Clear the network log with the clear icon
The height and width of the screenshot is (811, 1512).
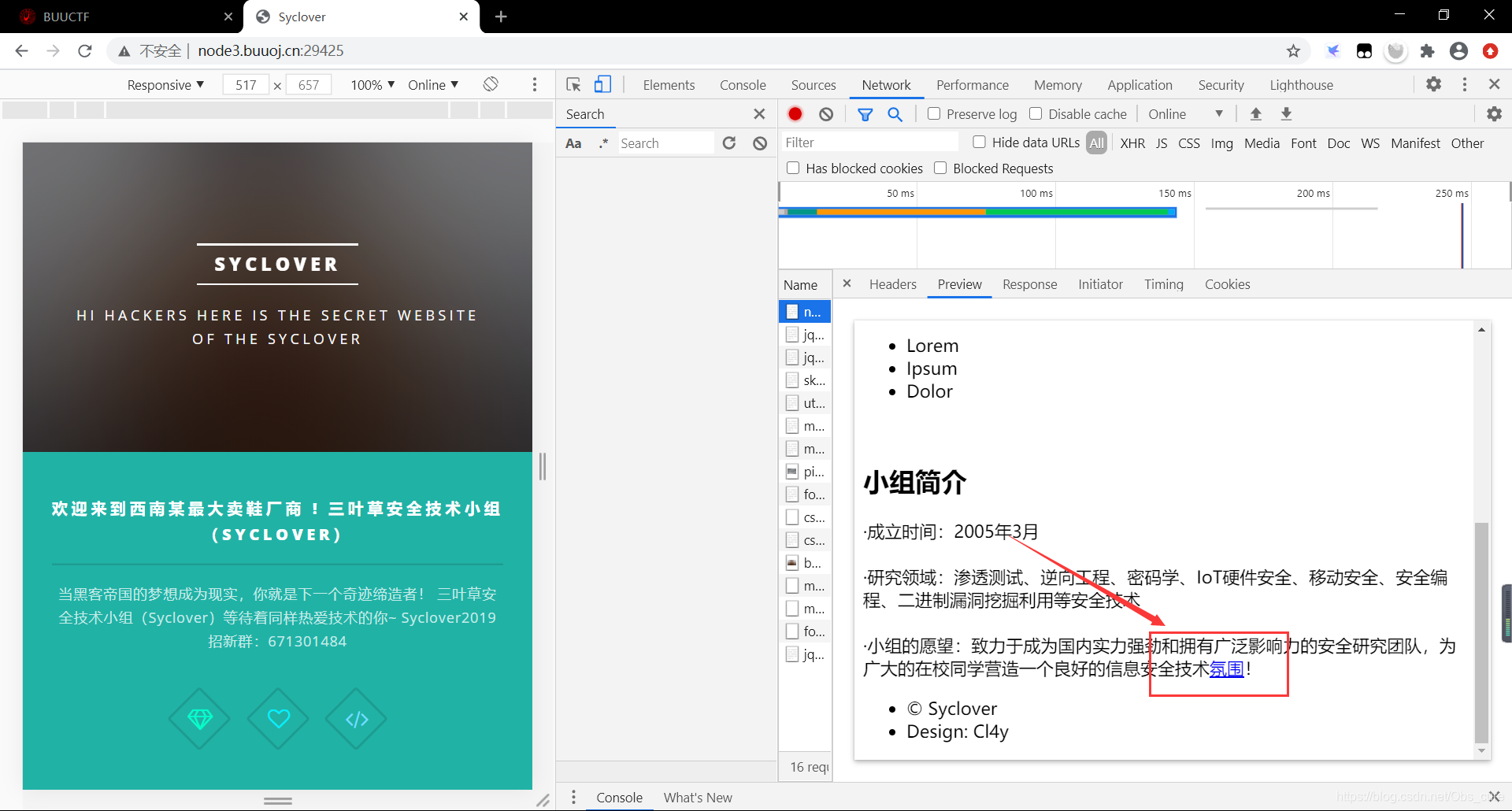(826, 114)
